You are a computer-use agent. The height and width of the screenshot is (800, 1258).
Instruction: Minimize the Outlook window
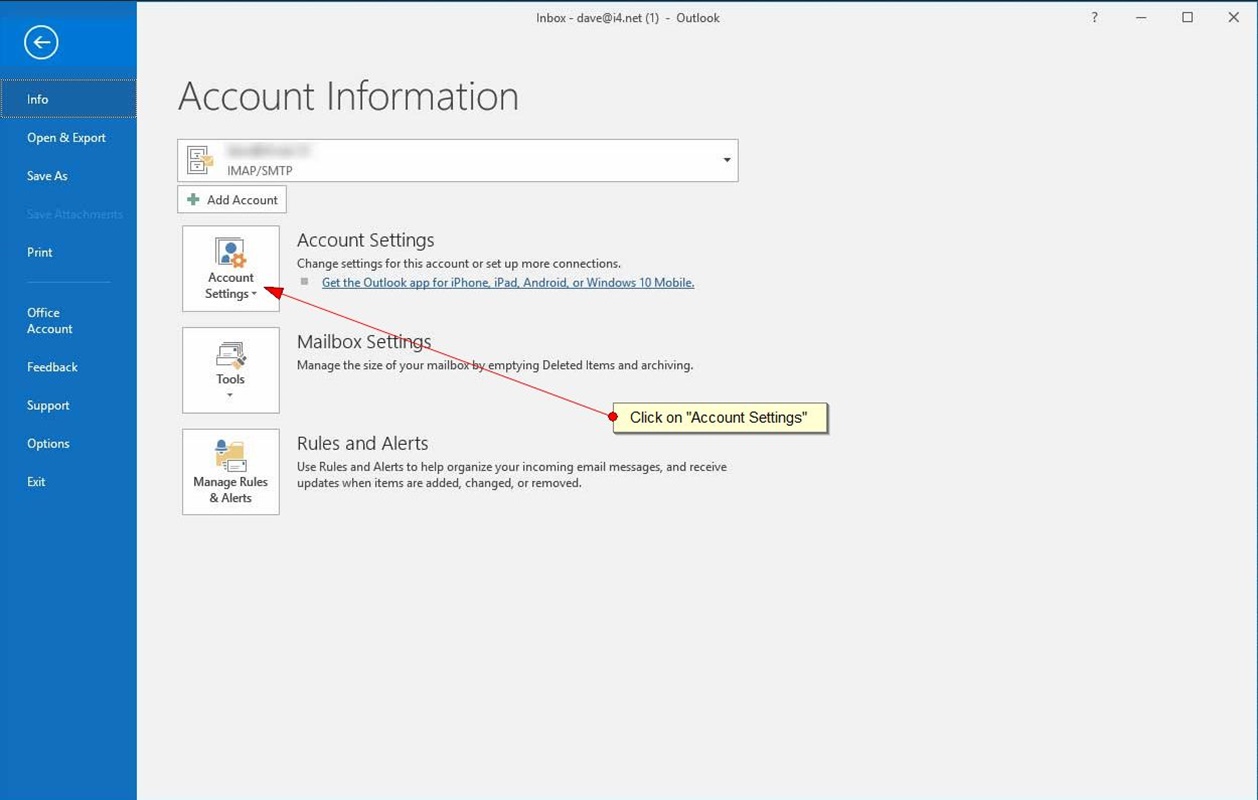1141,17
